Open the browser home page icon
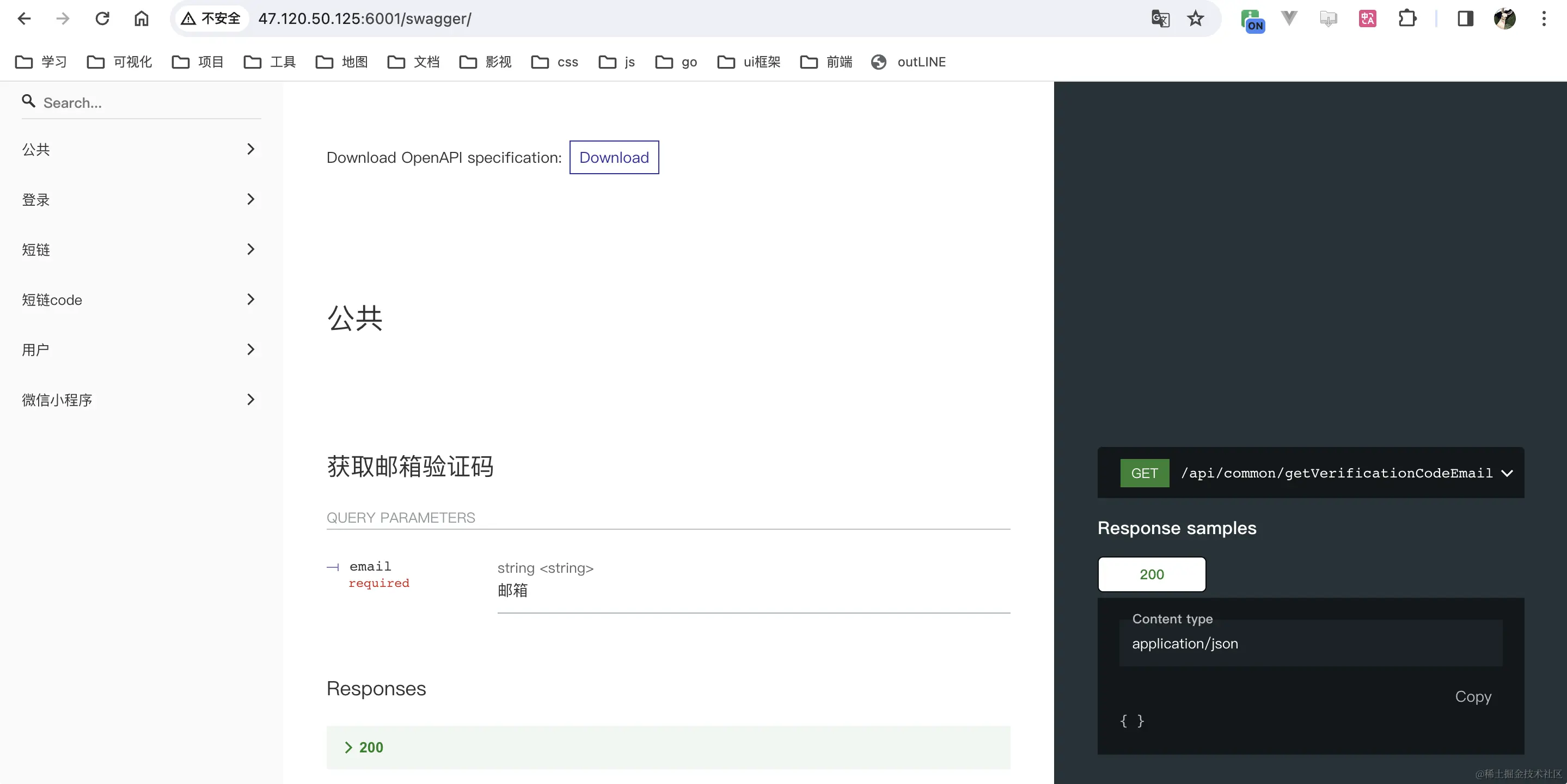 (141, 19)
